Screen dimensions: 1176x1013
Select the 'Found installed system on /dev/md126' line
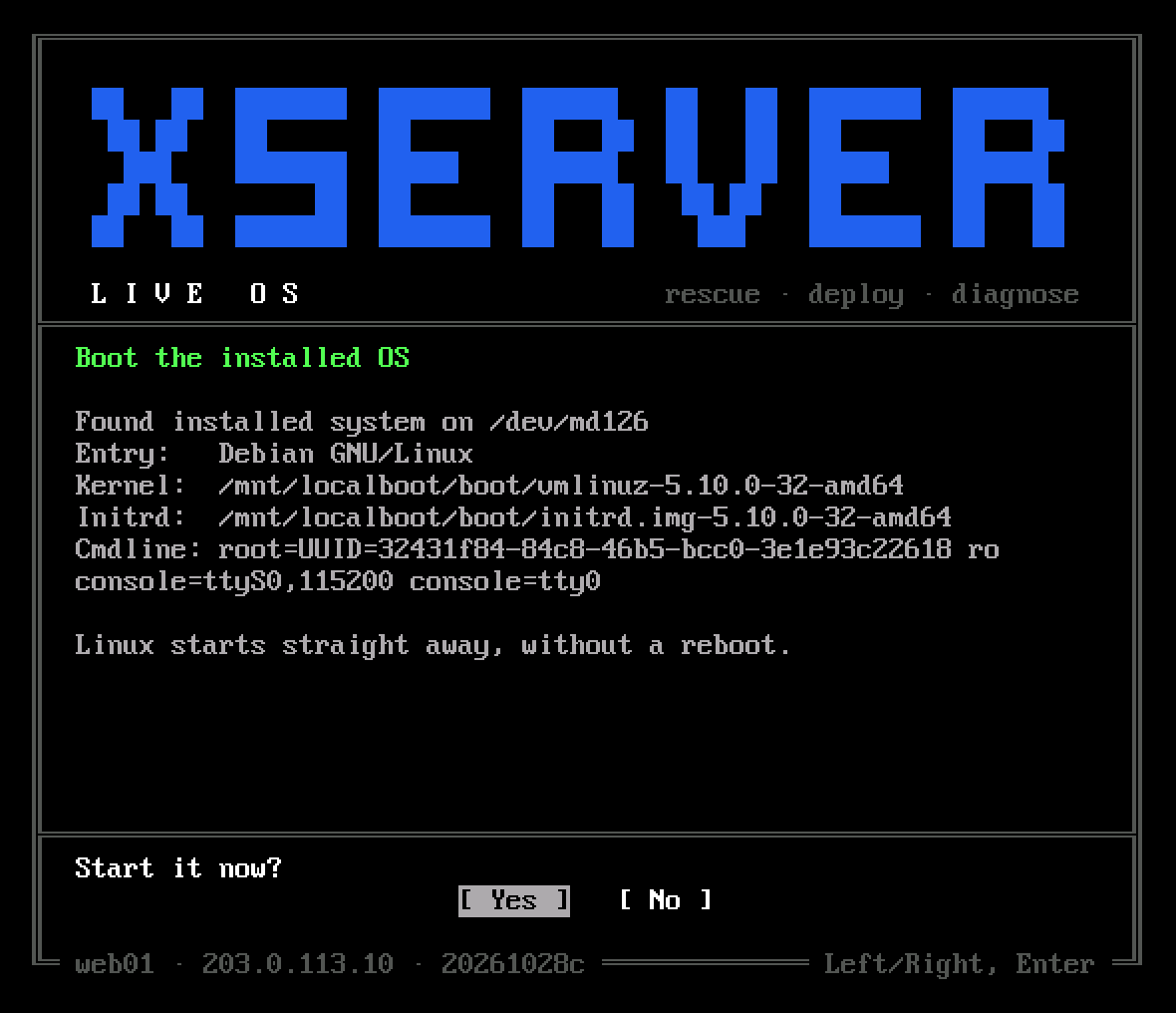362,422
